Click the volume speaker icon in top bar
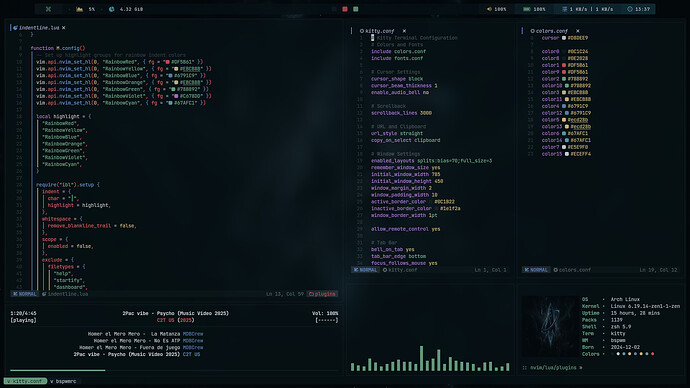The width and height of the screenshot is (690, 388). point(489,9)
